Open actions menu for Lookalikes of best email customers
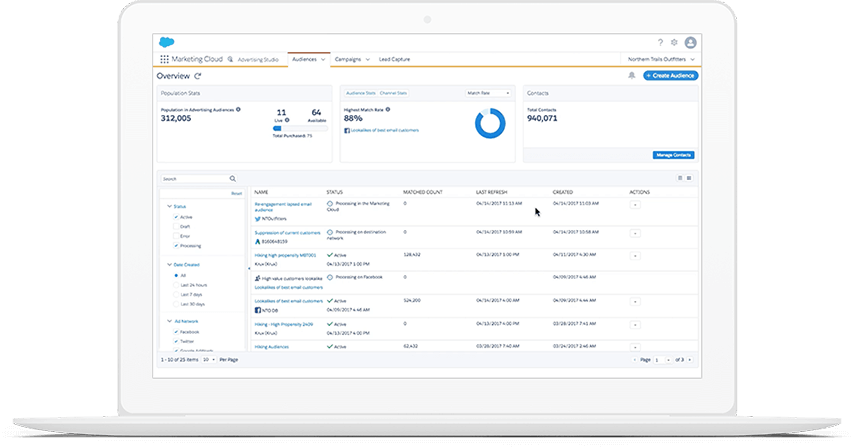 635,302
